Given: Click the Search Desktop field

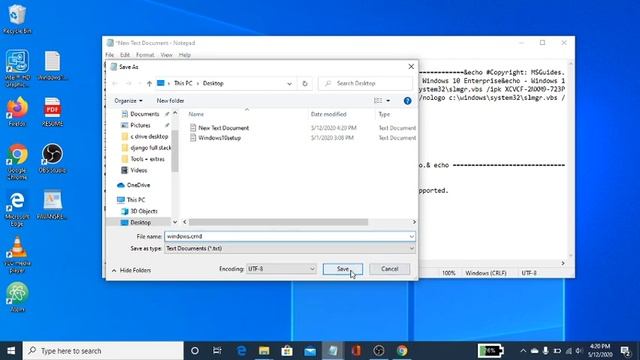Looking at the screenshot, I should click(x=365, y=83).
